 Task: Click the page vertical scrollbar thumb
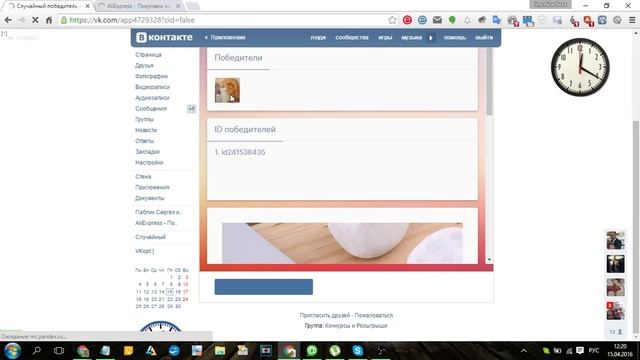coord(636,227)
